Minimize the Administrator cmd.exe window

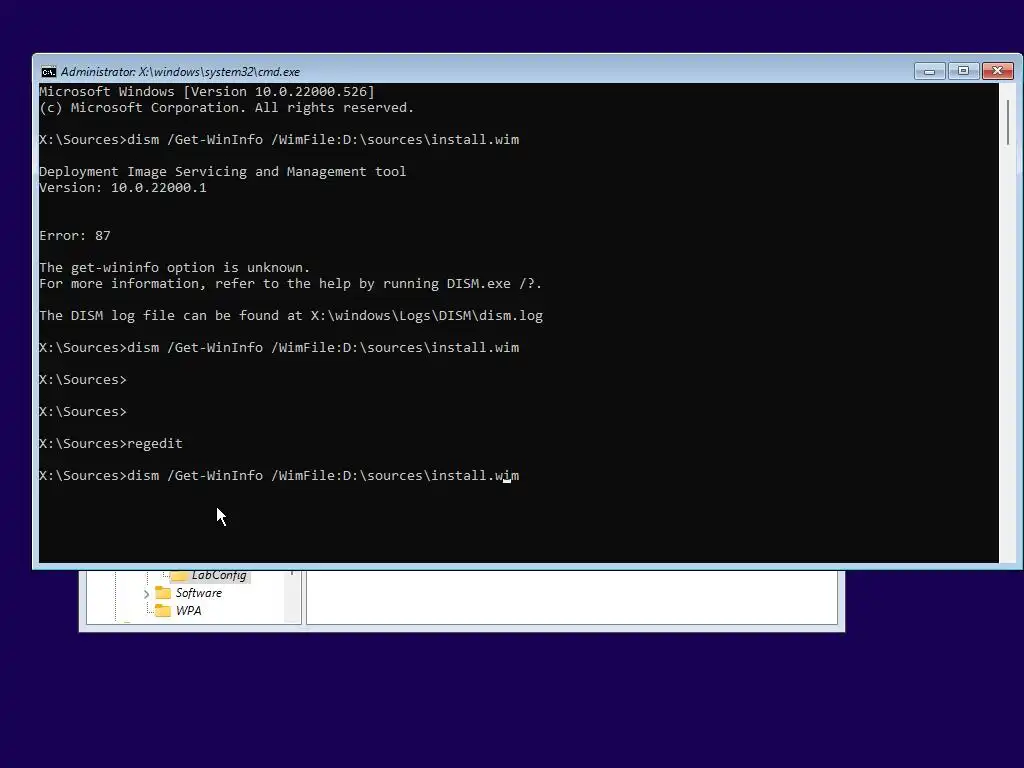[929, 71]
